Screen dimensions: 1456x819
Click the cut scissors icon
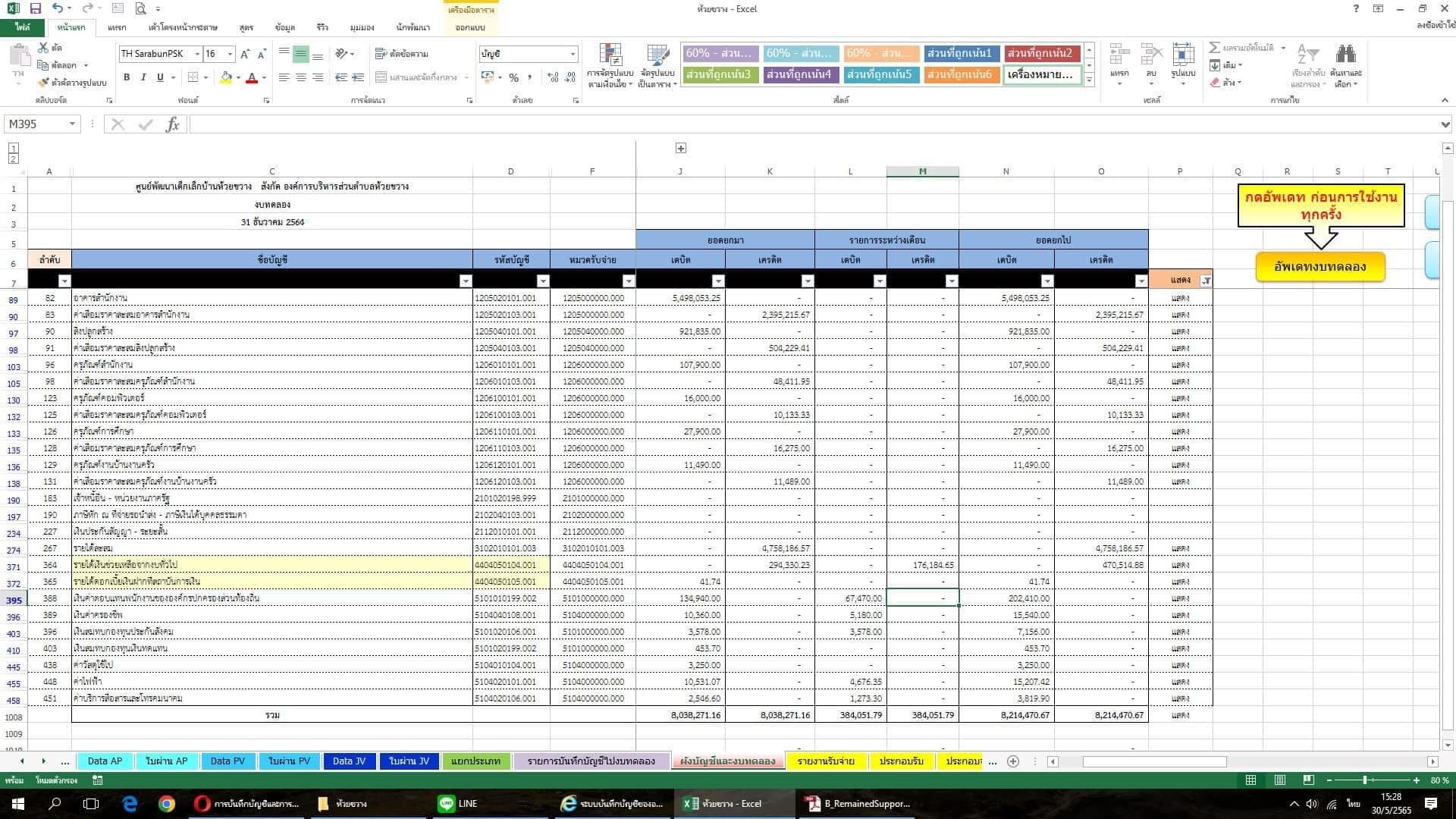point(43,48)
